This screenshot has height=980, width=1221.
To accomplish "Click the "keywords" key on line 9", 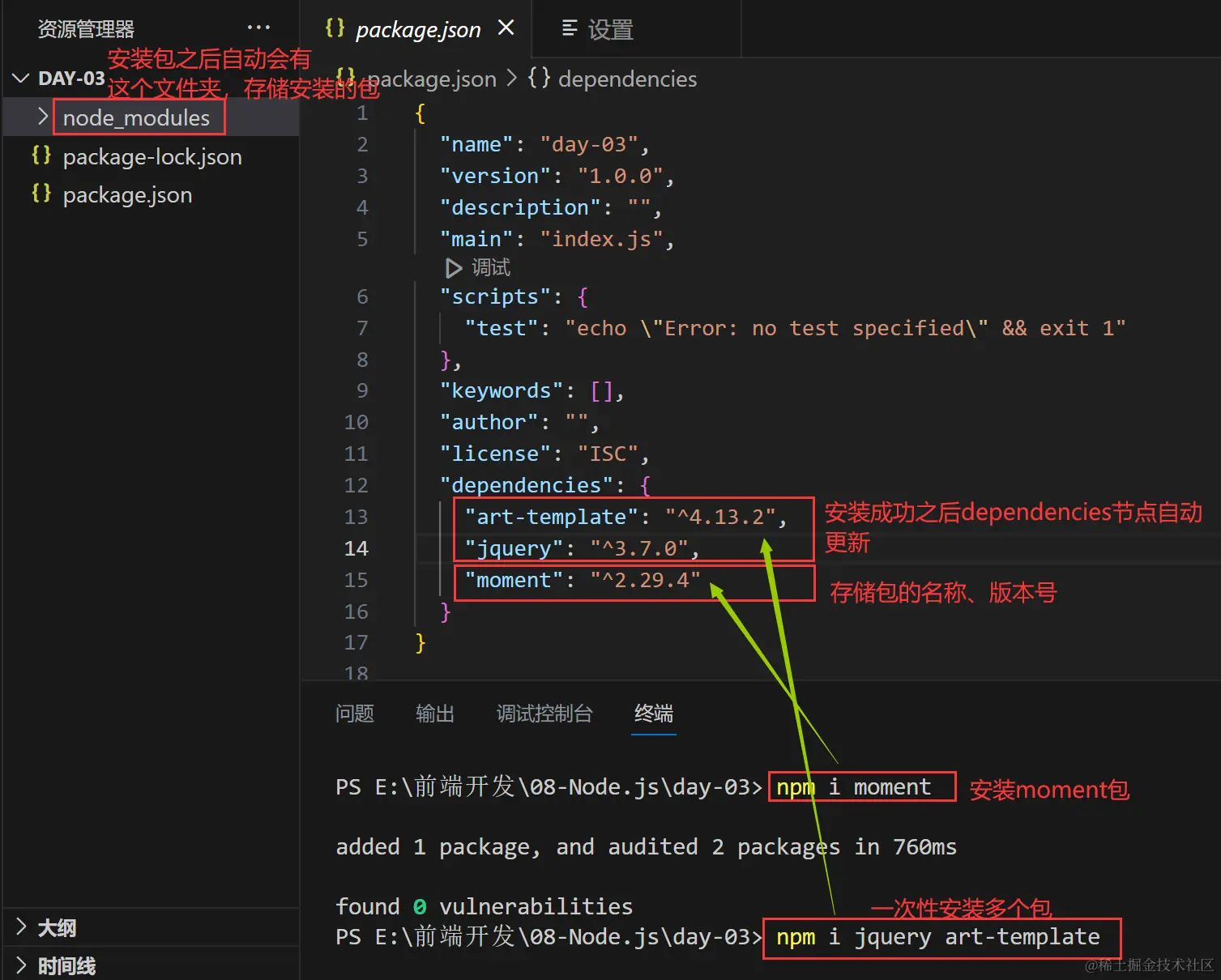I will click(x=502, y=390).
